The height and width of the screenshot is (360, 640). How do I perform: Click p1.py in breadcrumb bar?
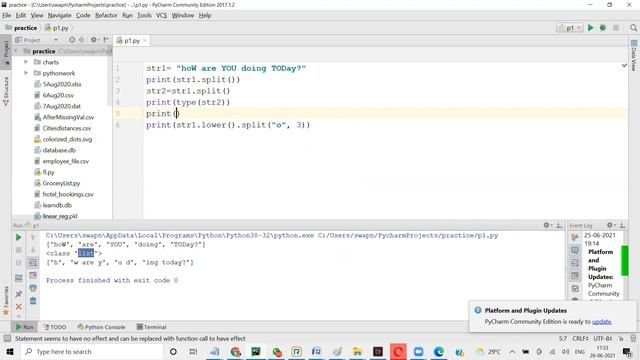pyautogui.click(x=57, y=28)
